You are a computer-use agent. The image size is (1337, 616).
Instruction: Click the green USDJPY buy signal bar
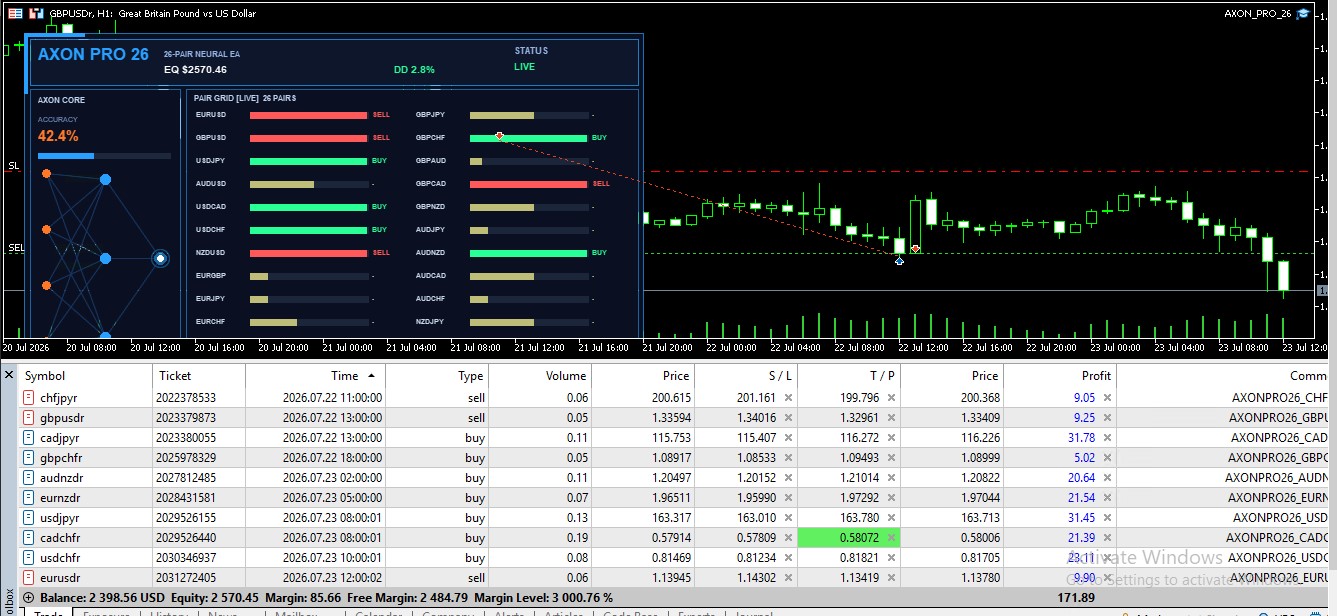pyautogui.click(x=308, y=161)
